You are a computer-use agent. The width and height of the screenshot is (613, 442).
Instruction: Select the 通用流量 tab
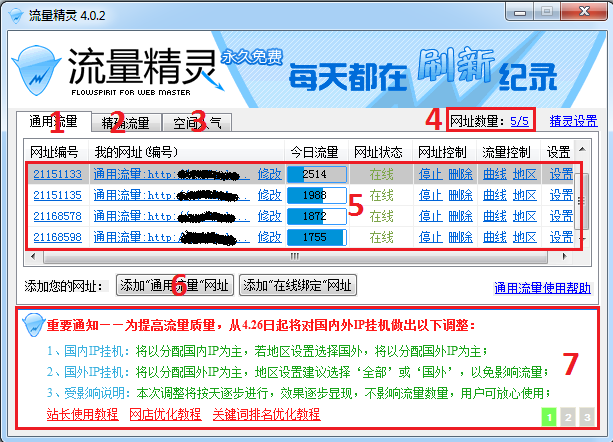pyautogui.click(x=54, y=122)
